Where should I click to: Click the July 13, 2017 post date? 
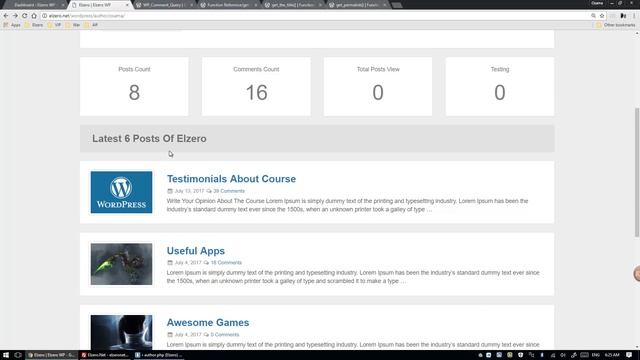189,191
